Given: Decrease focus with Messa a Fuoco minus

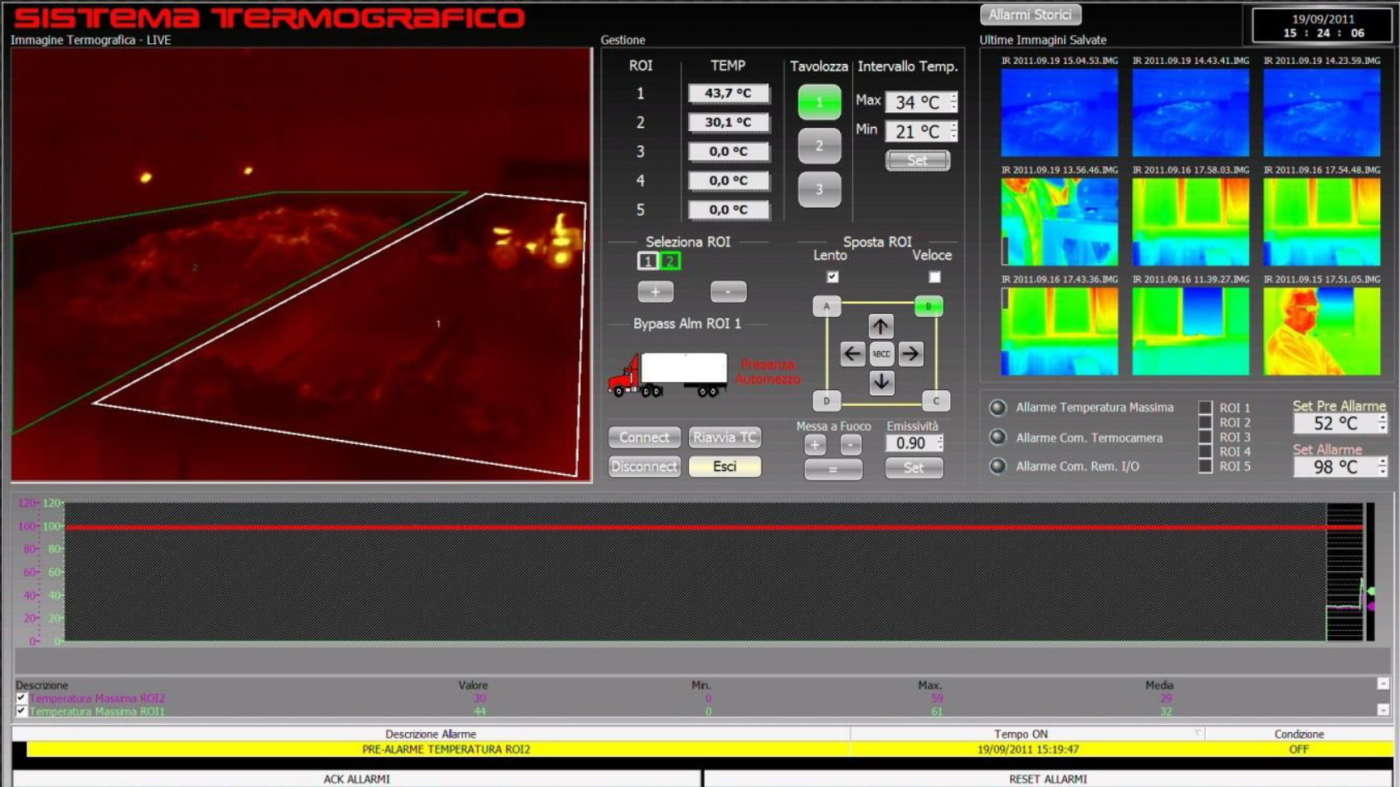Looking at the screenshot, I should click(851, 445).
